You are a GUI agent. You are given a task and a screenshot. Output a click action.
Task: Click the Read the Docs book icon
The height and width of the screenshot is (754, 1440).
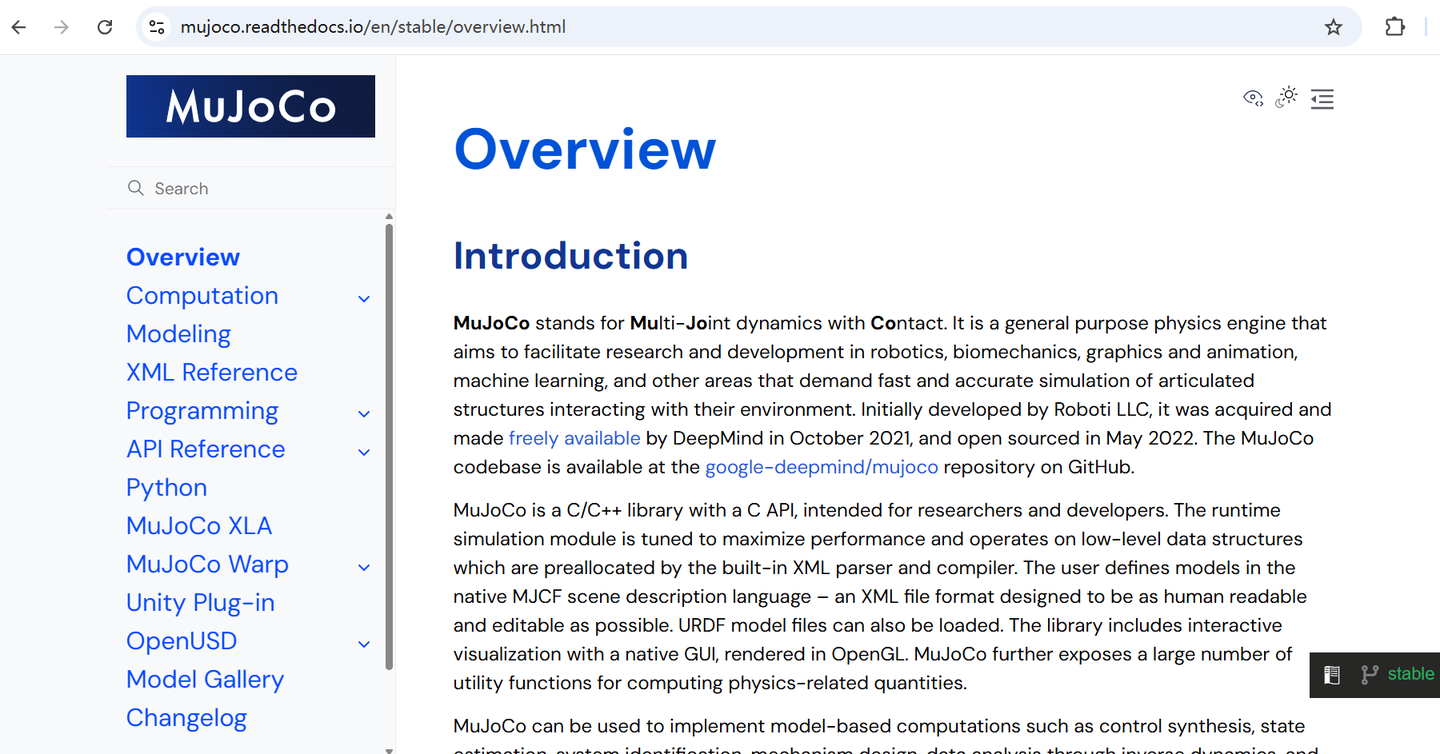pyautogui.click(x=1331, y=675)
